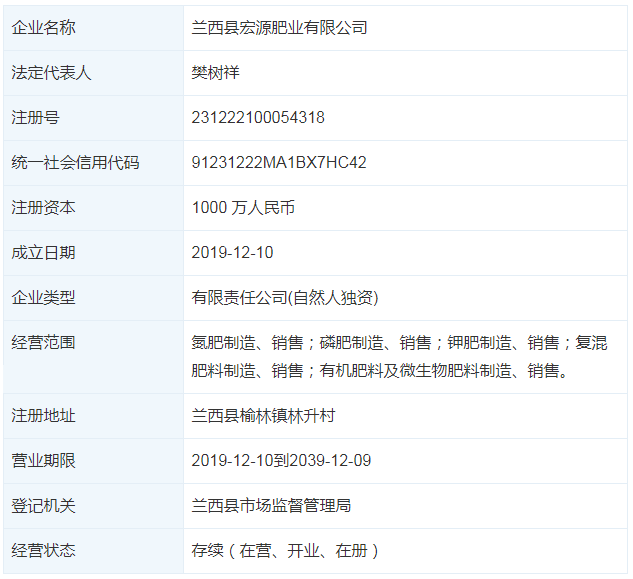Select registered address 兰西县榆林镇林升村
The image size is (633, 579).
pyautogui.click(x=270, y=416)
